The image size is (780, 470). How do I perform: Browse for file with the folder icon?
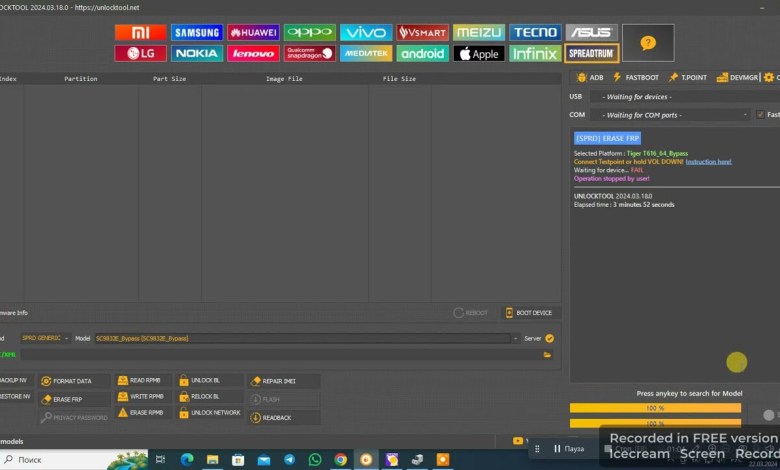tap(547, 355)
